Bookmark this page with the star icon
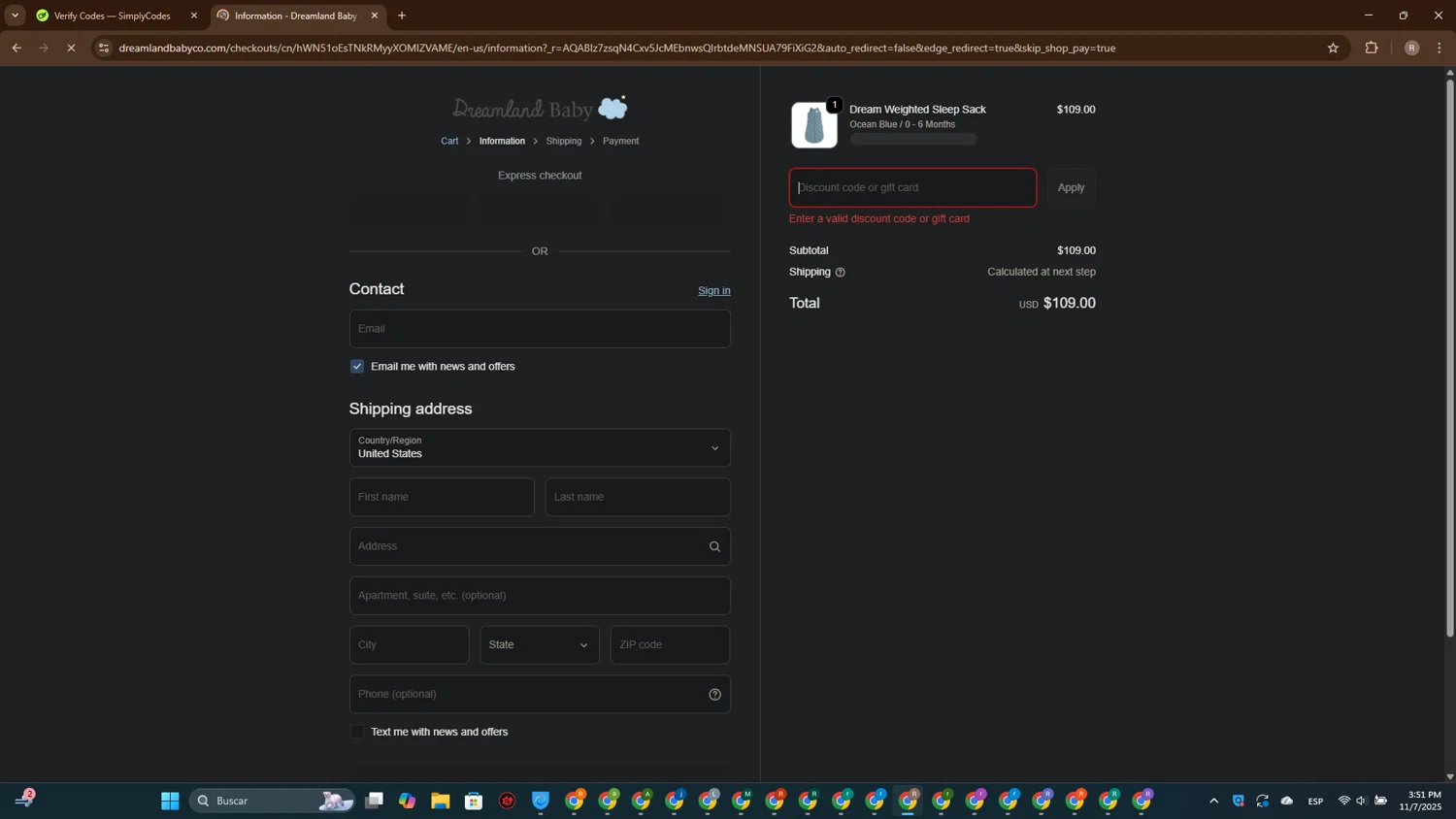The height and width of the screenshot is (819, 1456). [1333, 48]
